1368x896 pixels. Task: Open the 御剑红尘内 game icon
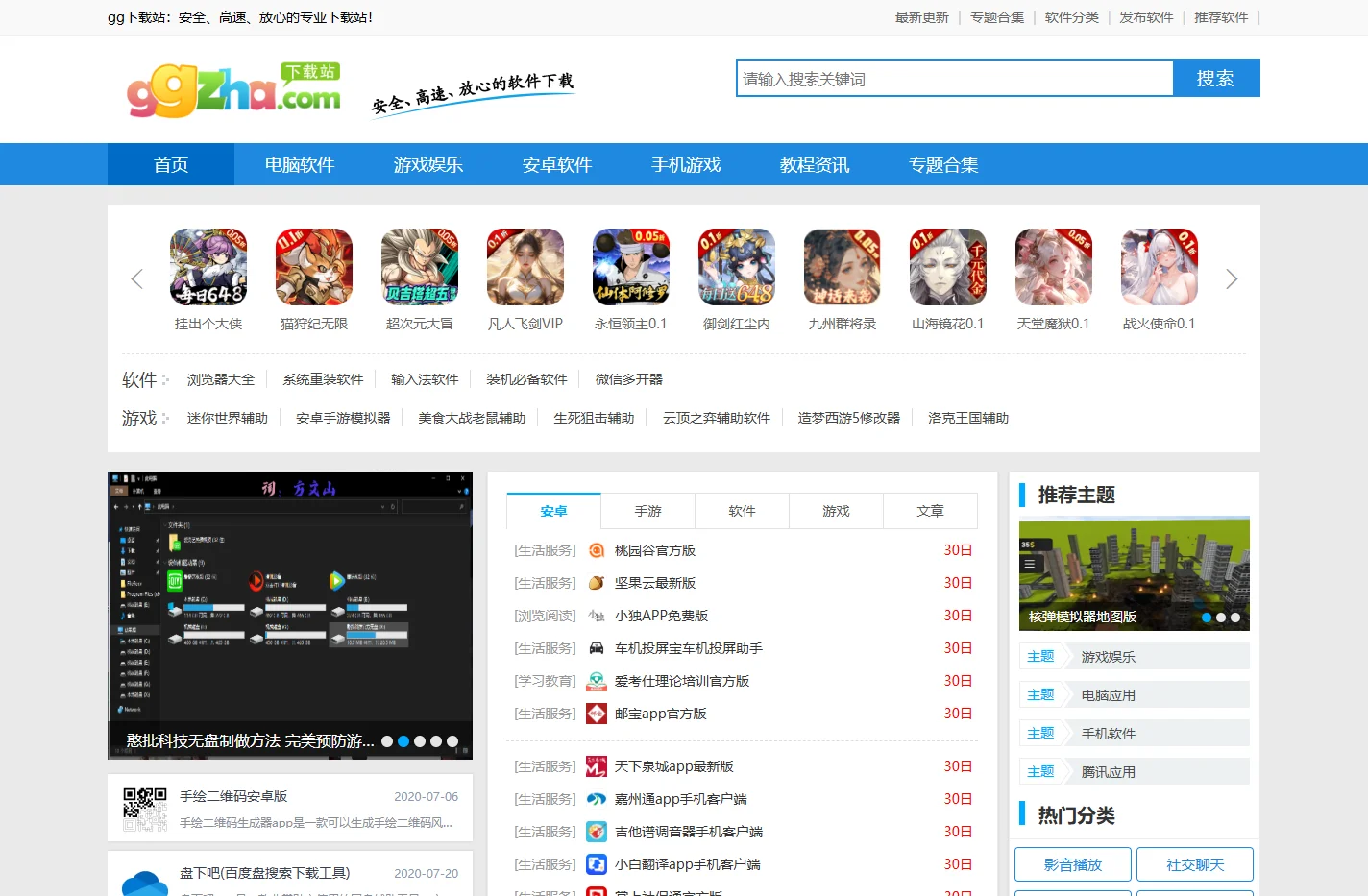point(737,267)
